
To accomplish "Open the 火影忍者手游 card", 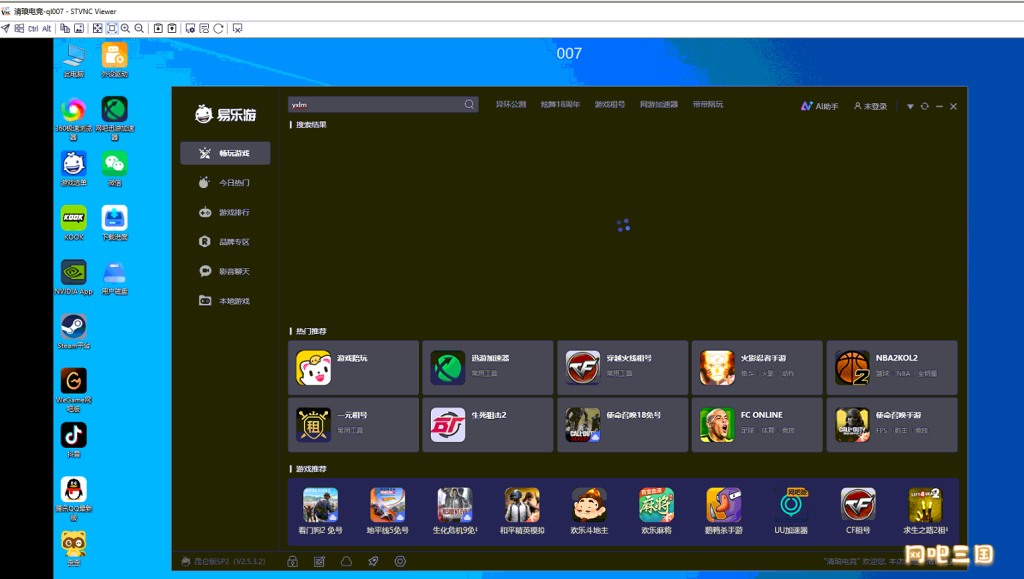I will click(757, 368).
